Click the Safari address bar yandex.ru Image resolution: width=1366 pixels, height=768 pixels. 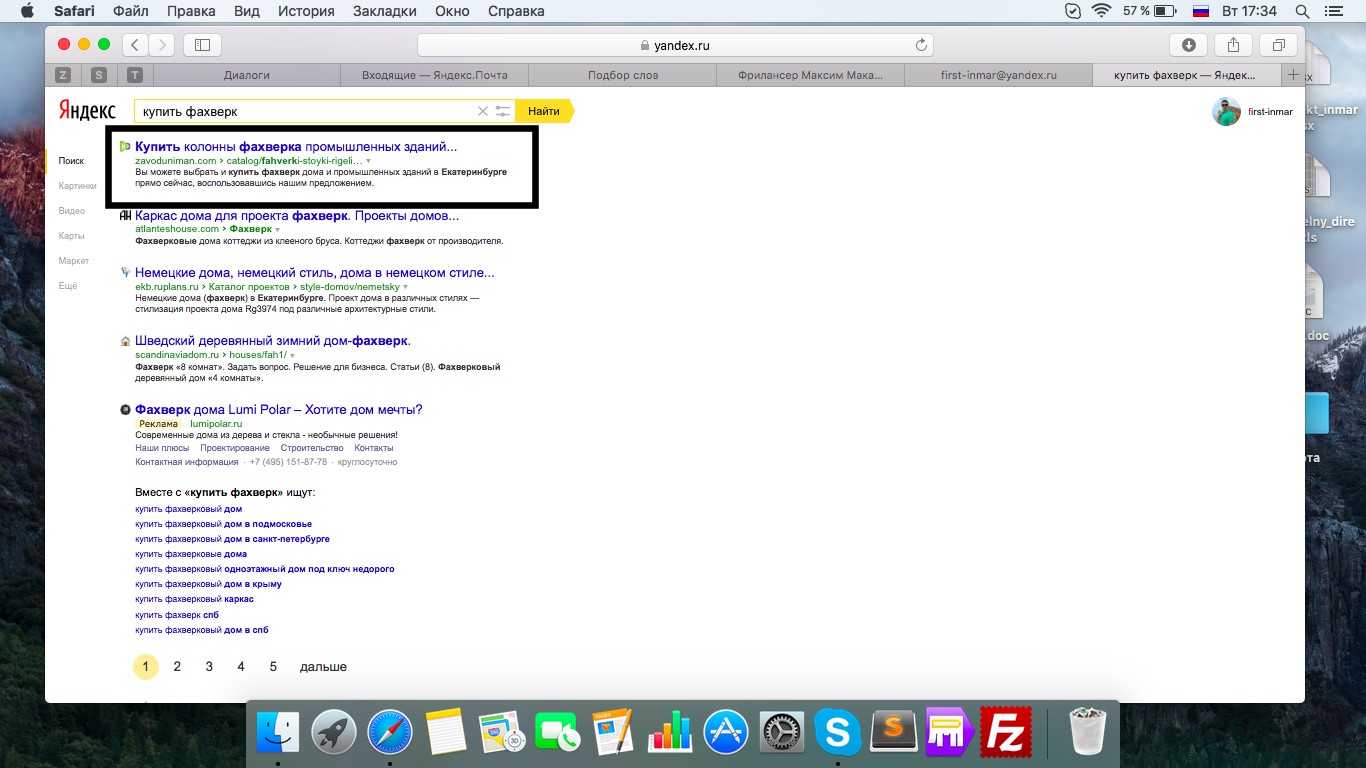pos(675,45)
